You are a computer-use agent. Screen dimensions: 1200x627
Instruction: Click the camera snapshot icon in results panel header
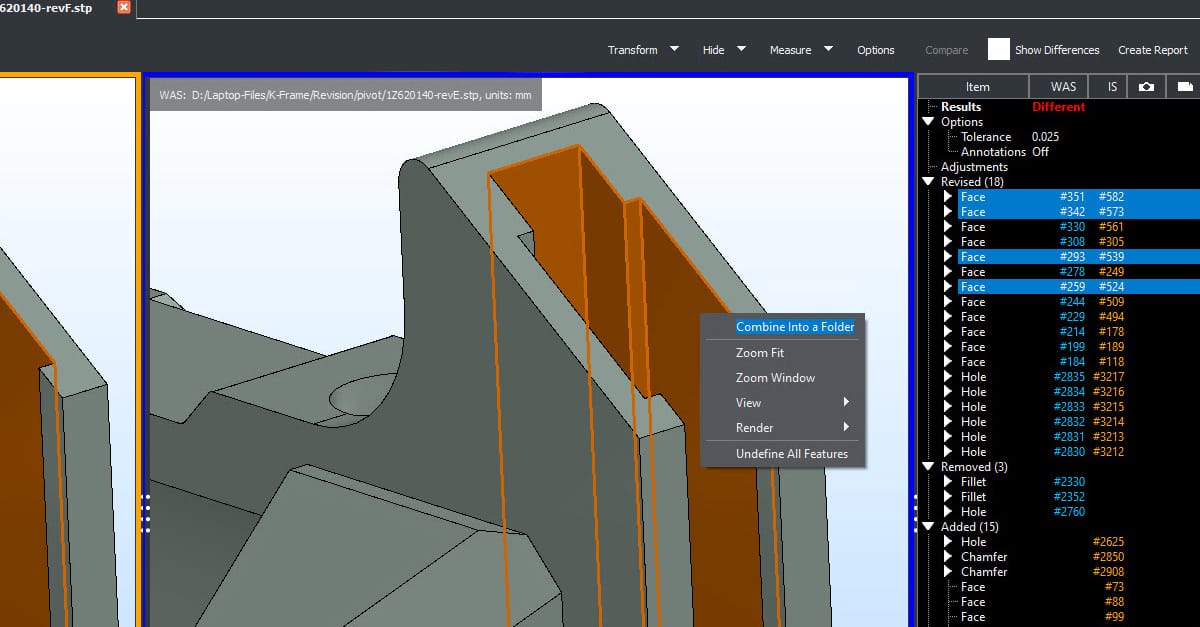coord(1146,86)
